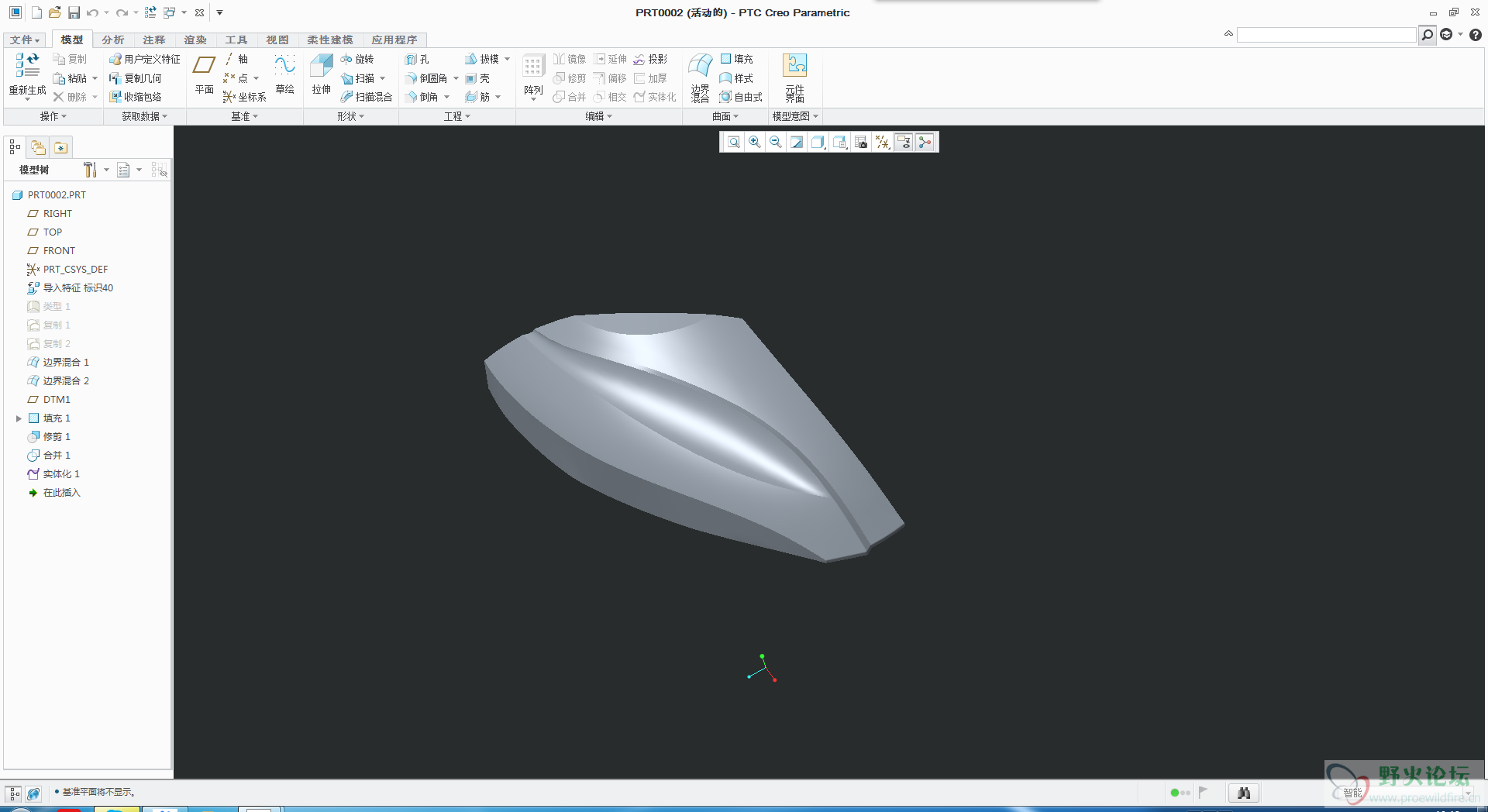Click the search magnifier button
Viewport: 1488px width, 812px height.
point(1427,35)
